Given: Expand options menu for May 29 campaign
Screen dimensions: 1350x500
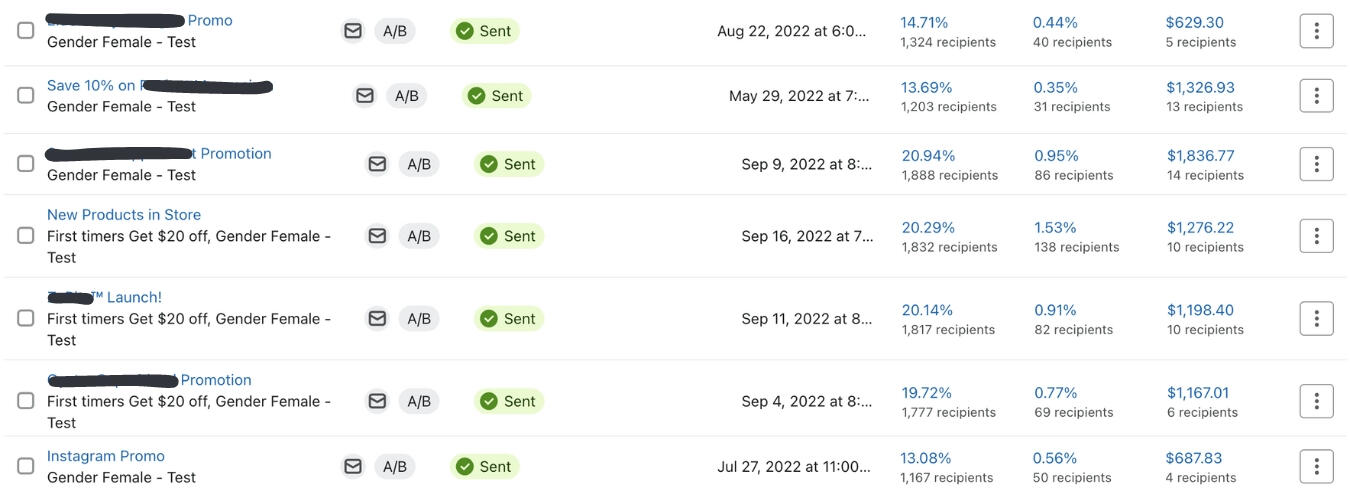Looking at the screenshot, I should pyautogui.click(x=1316, y=96).
